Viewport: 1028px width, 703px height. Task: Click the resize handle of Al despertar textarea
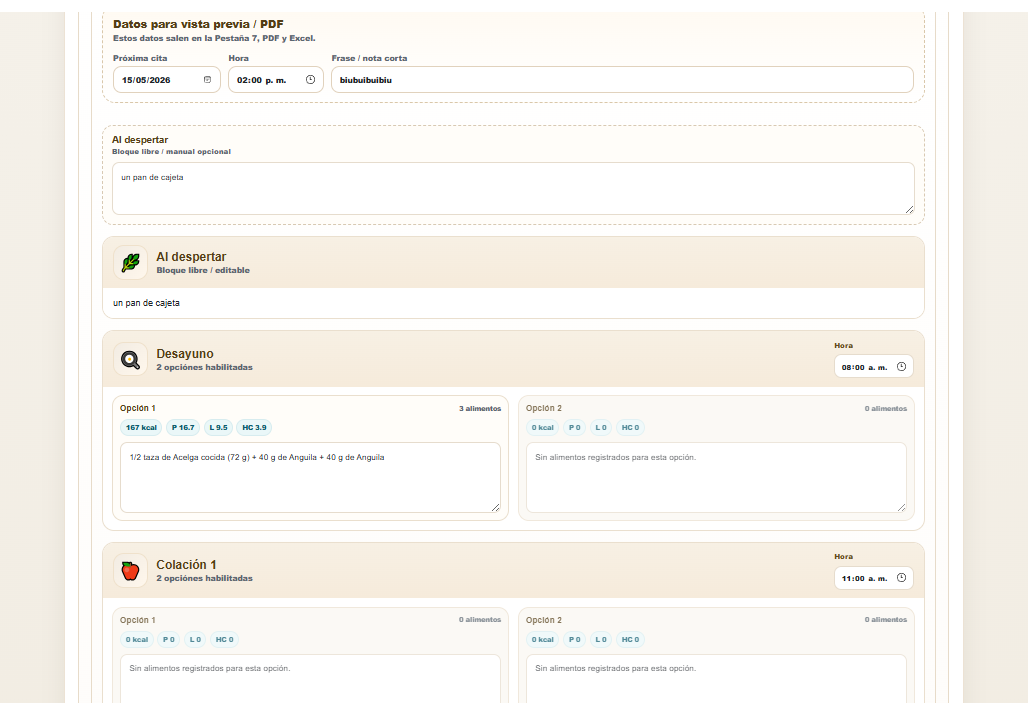(909, 210)
